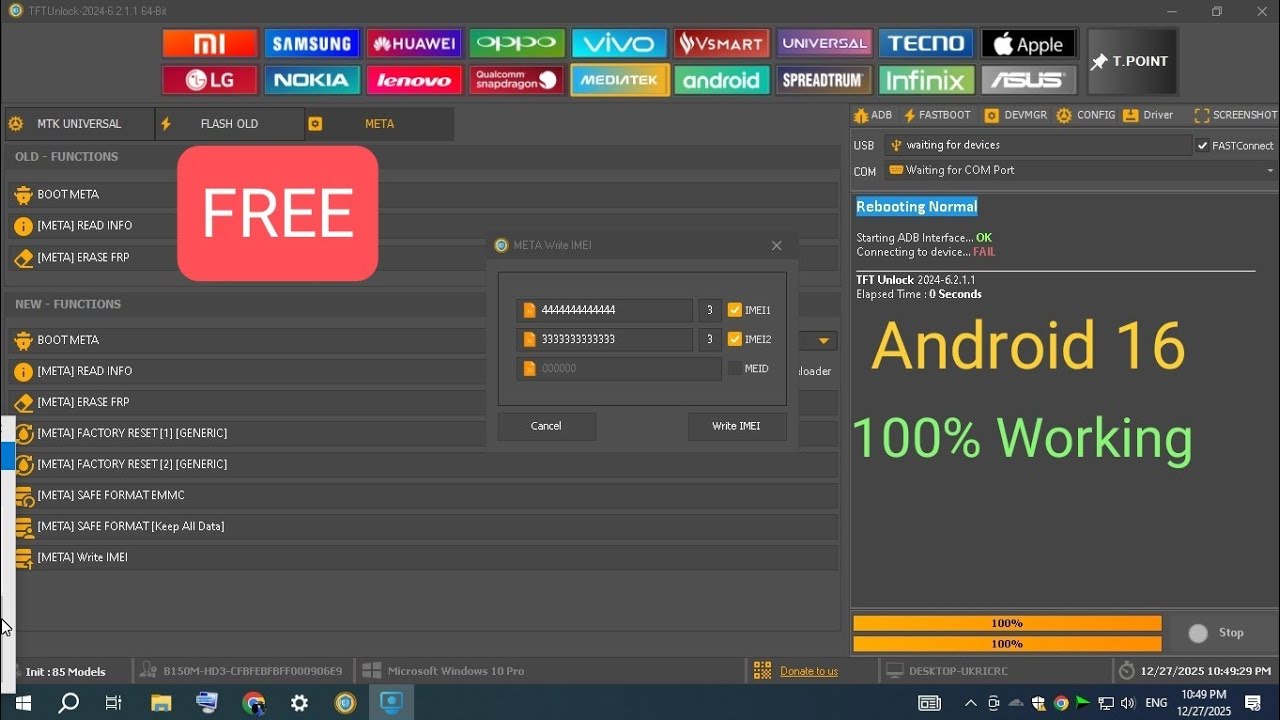Switch to the MTK UNIVERSAL tab

click(x=79, y=124)
